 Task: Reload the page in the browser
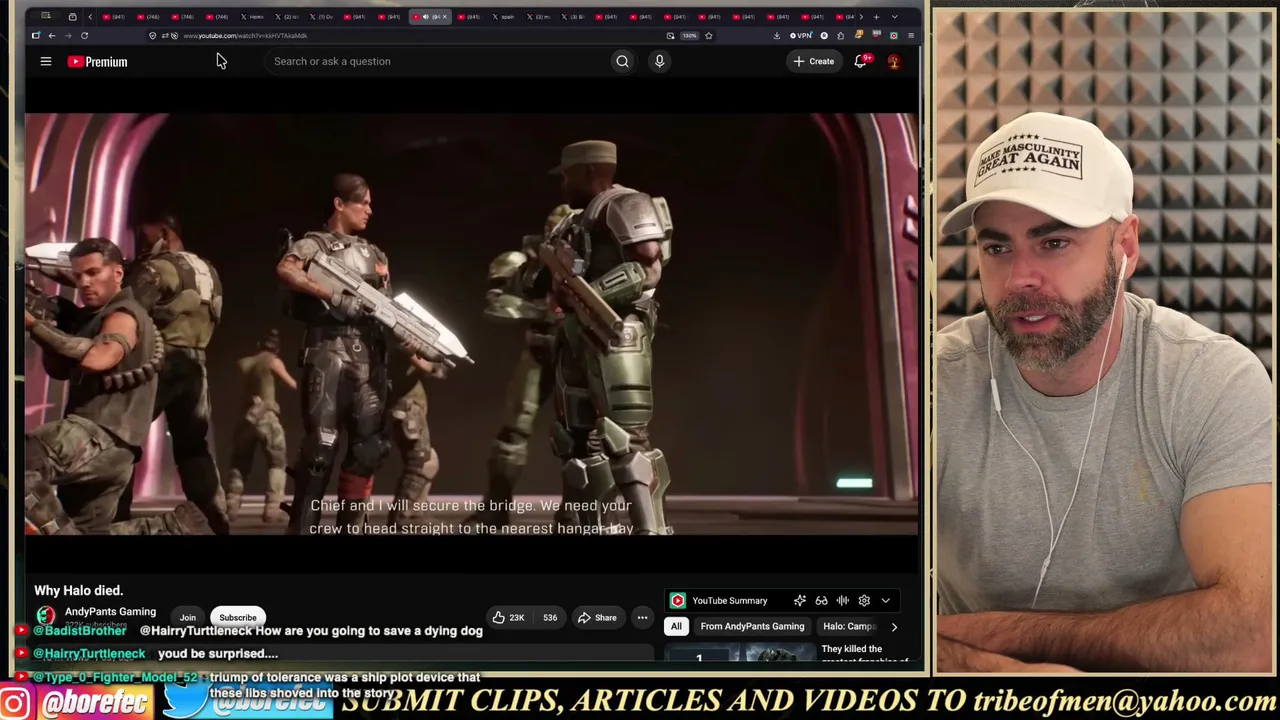pyautogui.click(x=84, y=36)
